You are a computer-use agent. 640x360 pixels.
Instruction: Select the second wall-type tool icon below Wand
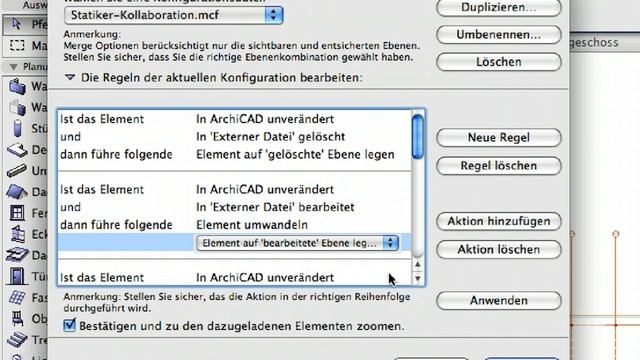[17, 107]
